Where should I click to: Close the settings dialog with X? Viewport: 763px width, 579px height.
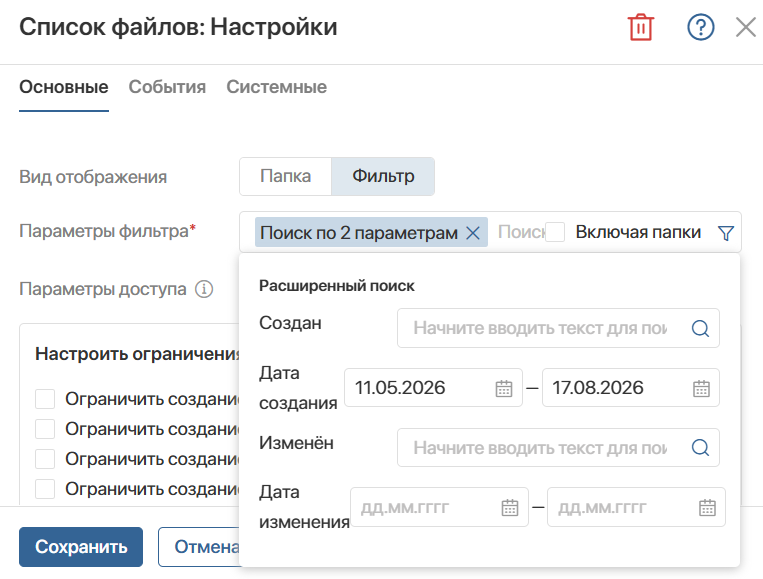tap(745, 27)
